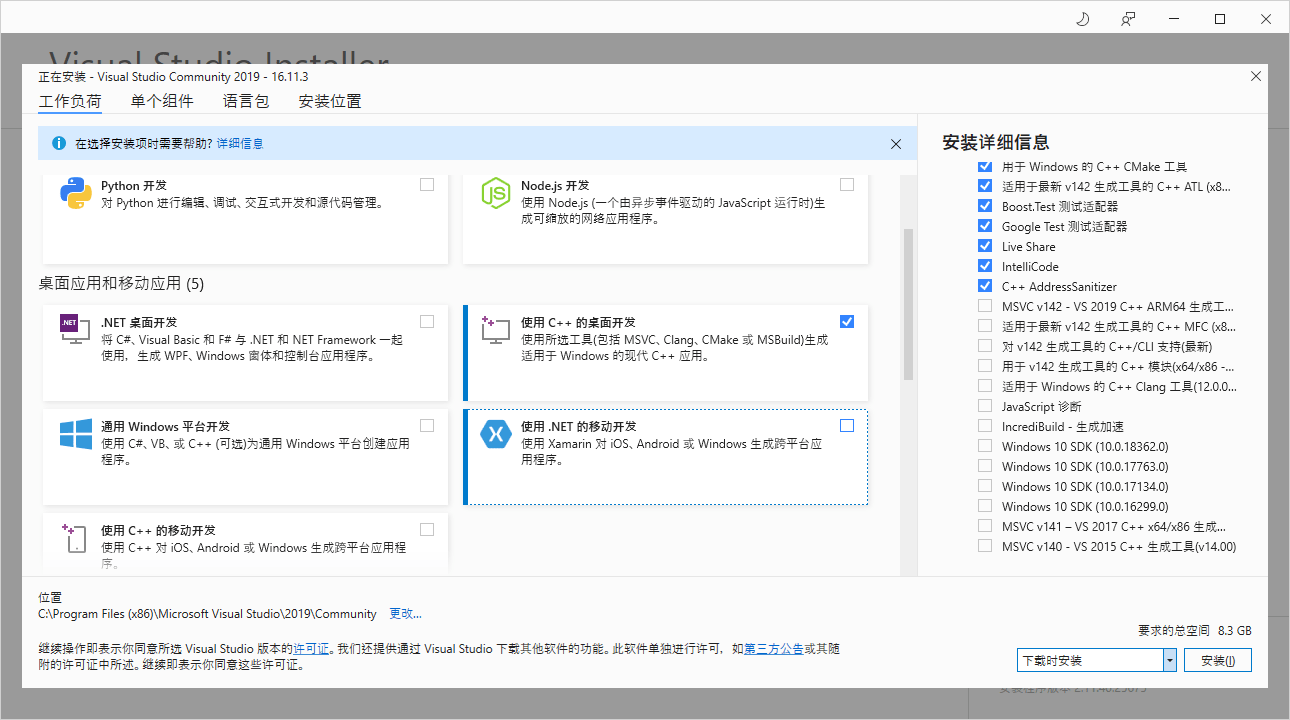
Task: Check the 使用 C++ 的移动开发 checkbox
Action: click(427, 529)
